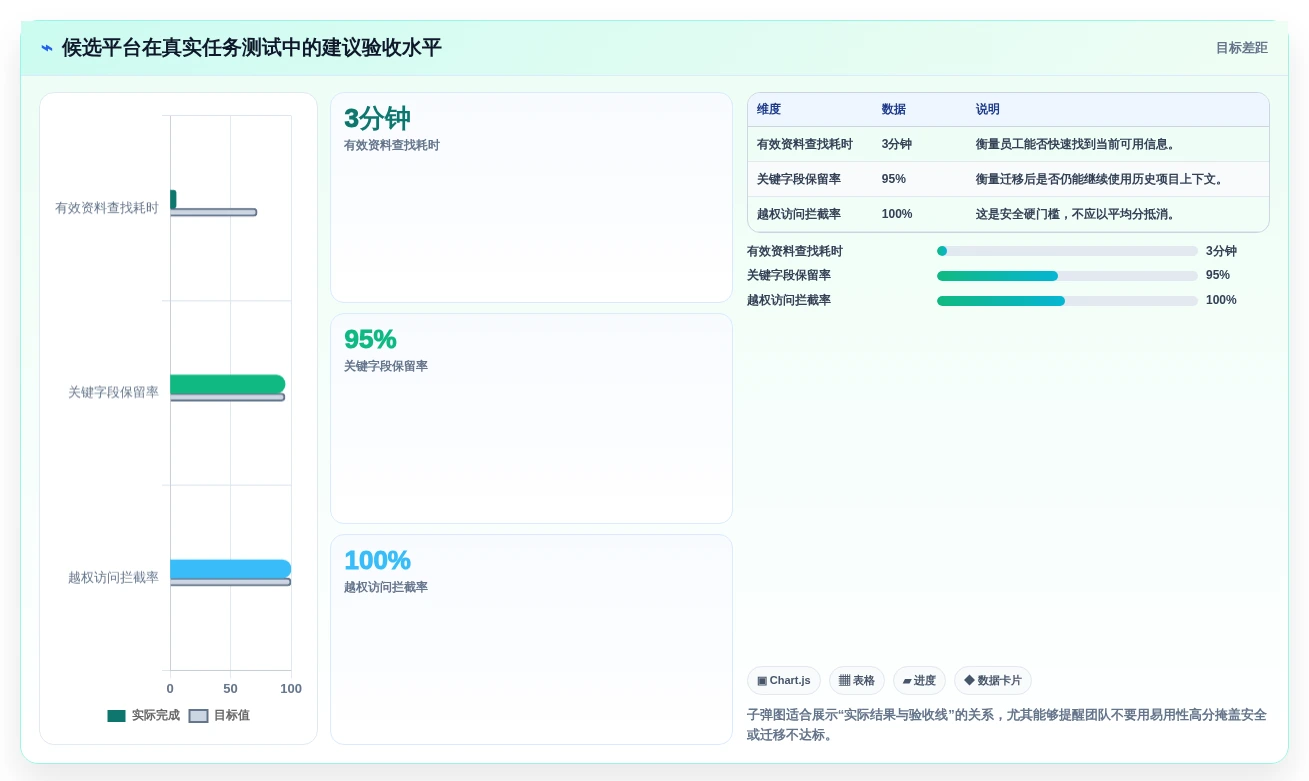This screenshot has width=1309, height=781.
Task: Click the 有效资料查找耗时 chart axis label
Action: click(x=107, y=208)
